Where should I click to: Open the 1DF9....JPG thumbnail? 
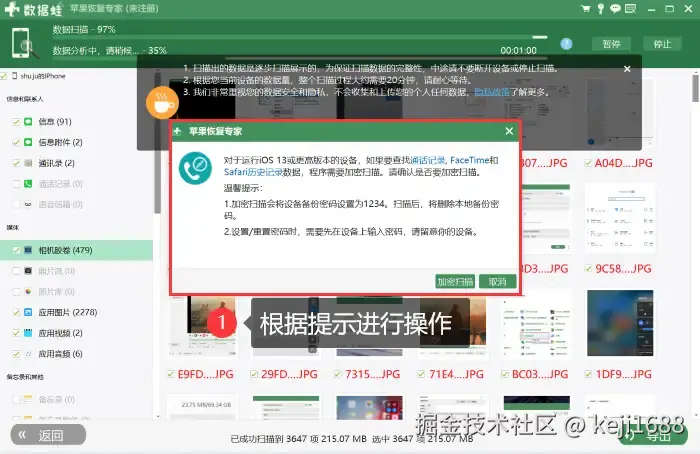620,323
